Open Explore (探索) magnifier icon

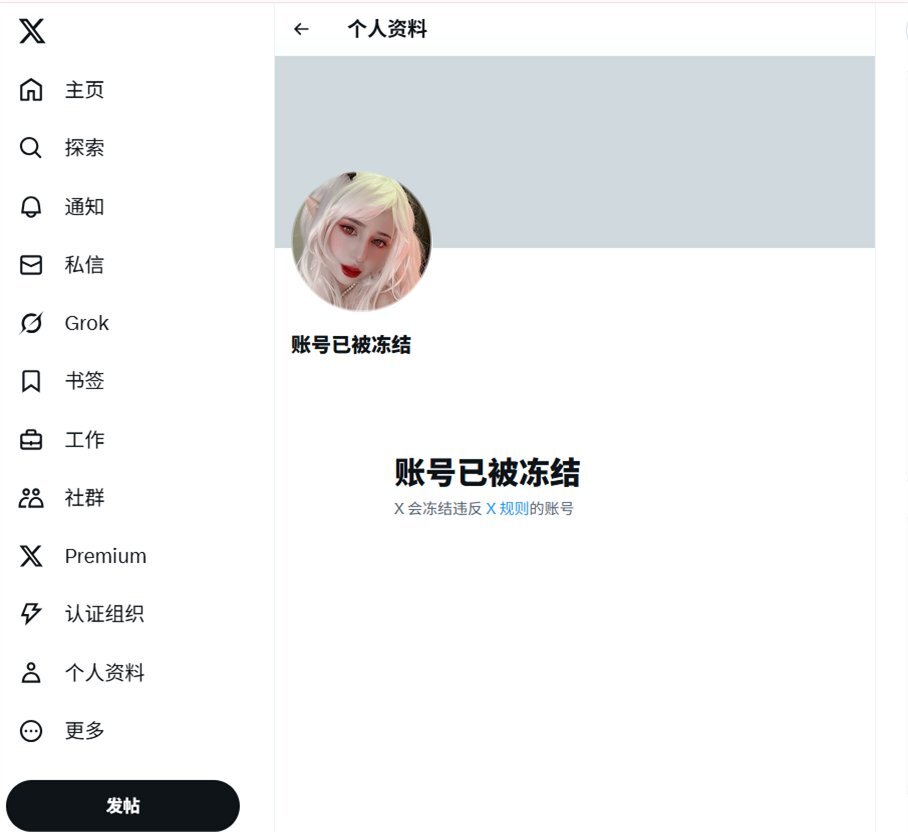[x=31, y=148]
